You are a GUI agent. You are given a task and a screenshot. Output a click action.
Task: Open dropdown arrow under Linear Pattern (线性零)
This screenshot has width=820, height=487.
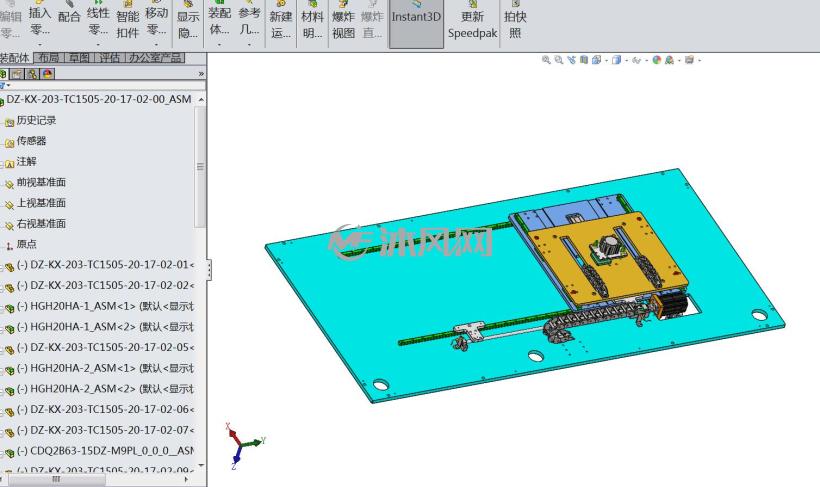[98, 45]
